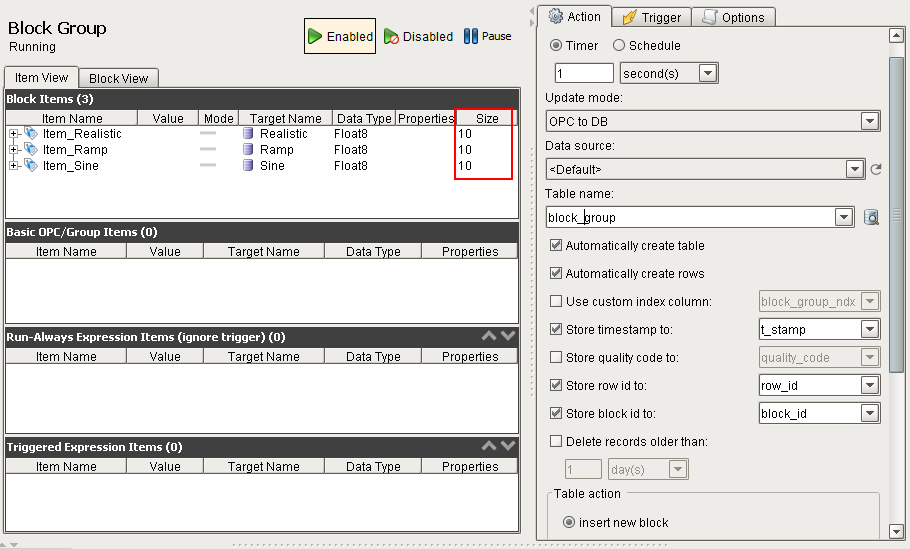Uncheck Automatically create table

click(x=556, y=245)
